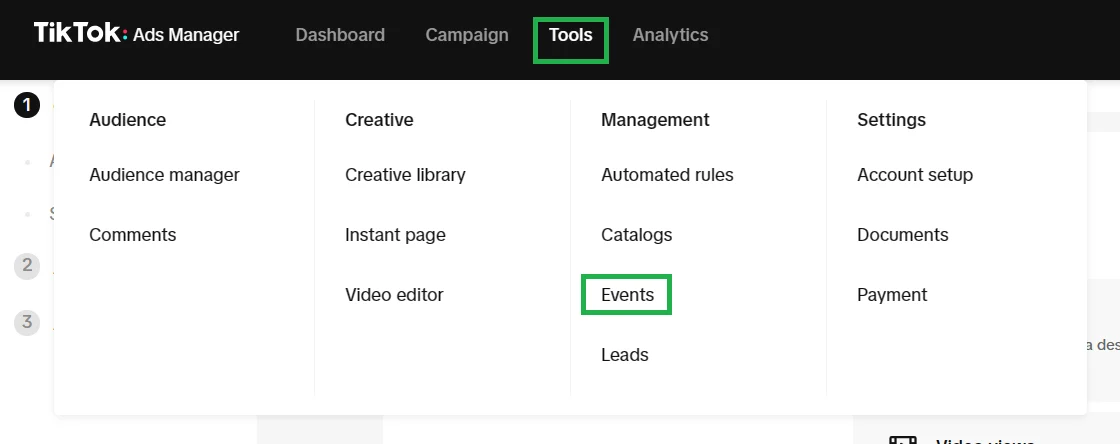The image size is (1120, 444).
Task: Choose Events in Management column
Action: pyautogui.click(x=627, y=295)
